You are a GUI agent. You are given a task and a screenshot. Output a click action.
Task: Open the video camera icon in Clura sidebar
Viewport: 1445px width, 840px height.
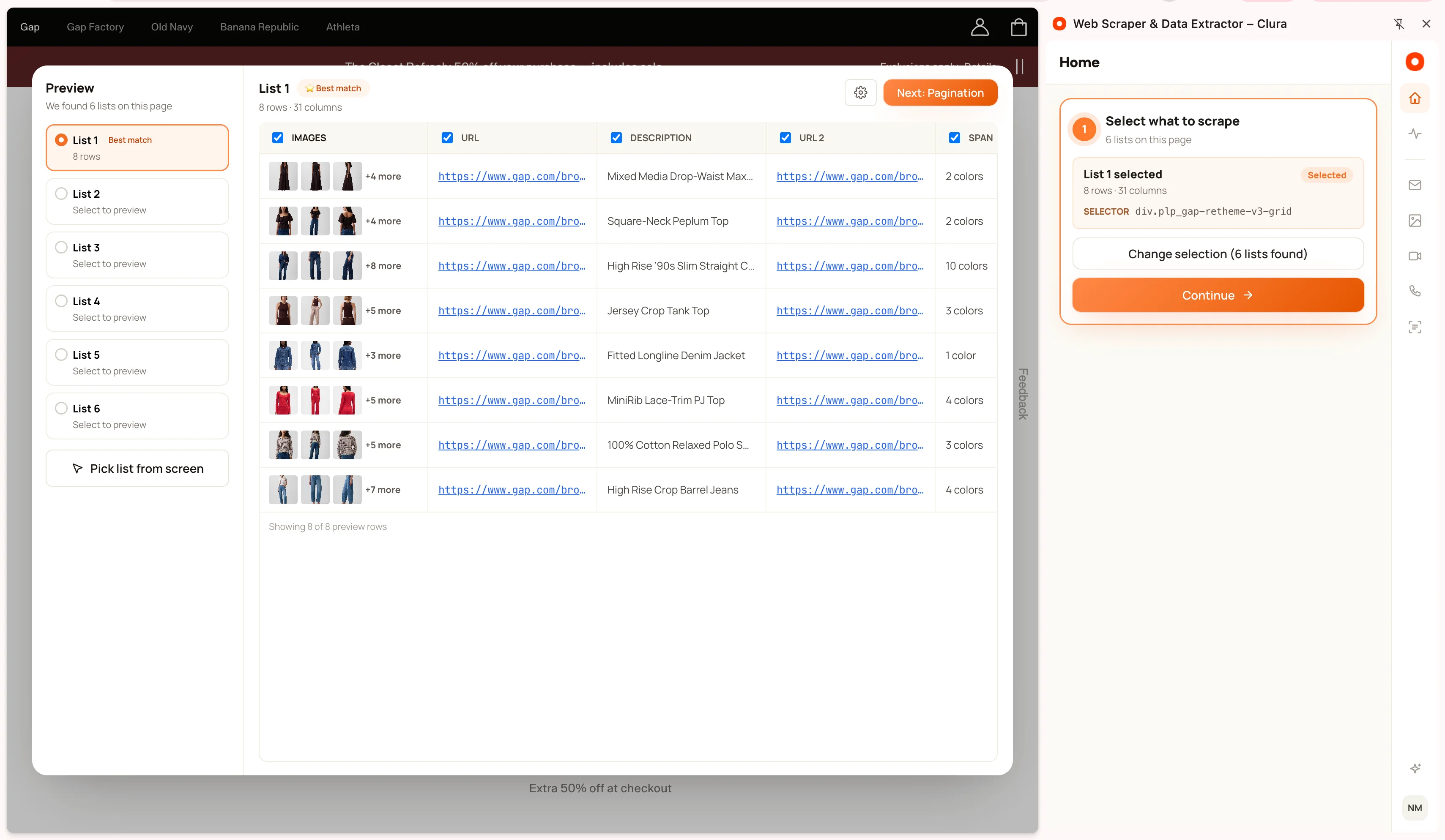tap(1415, 256)
